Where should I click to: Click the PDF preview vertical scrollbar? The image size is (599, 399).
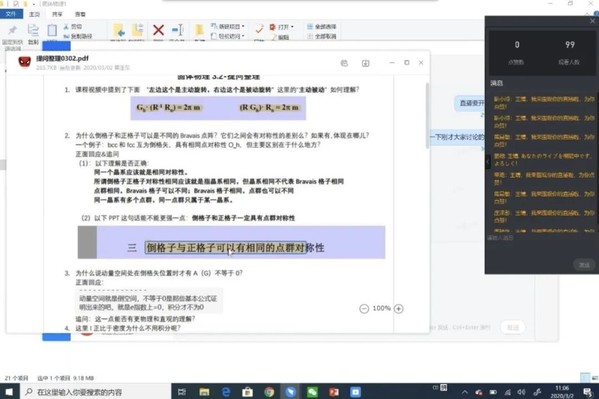(x=427, y=116)
